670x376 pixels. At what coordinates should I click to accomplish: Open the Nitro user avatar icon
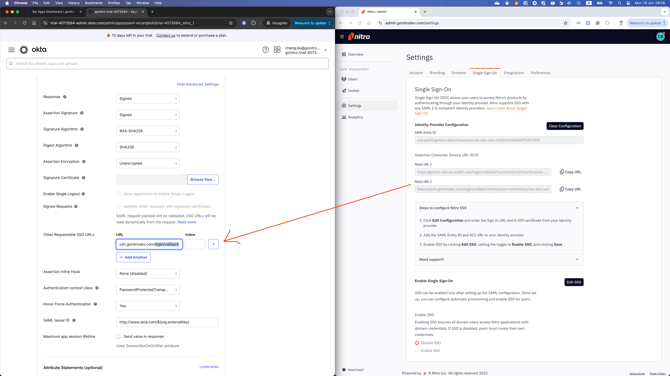point(661,37)
